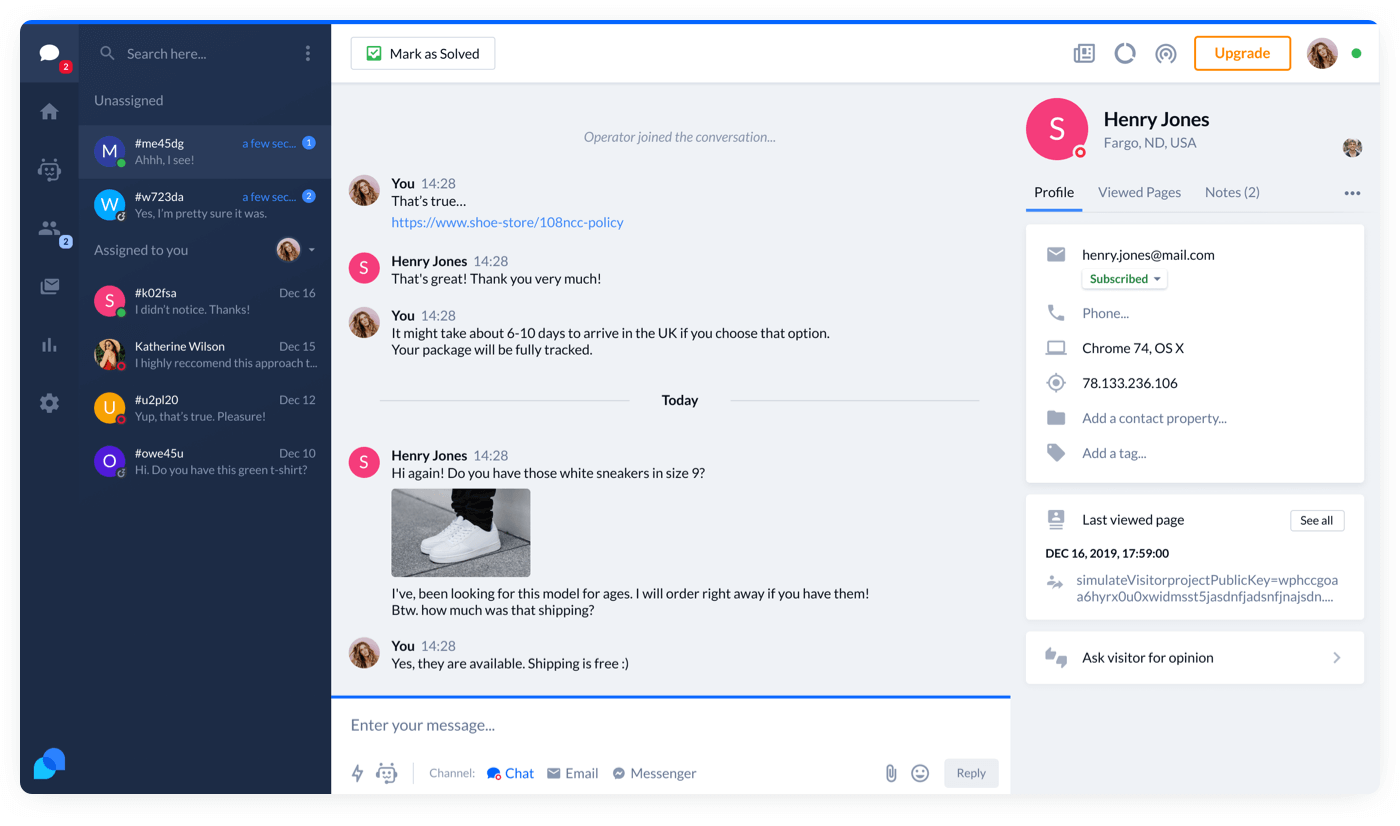Screen dimensions: 1400x826
Task: Select Chat as the reply channel
Action: [x=510, y=773]
